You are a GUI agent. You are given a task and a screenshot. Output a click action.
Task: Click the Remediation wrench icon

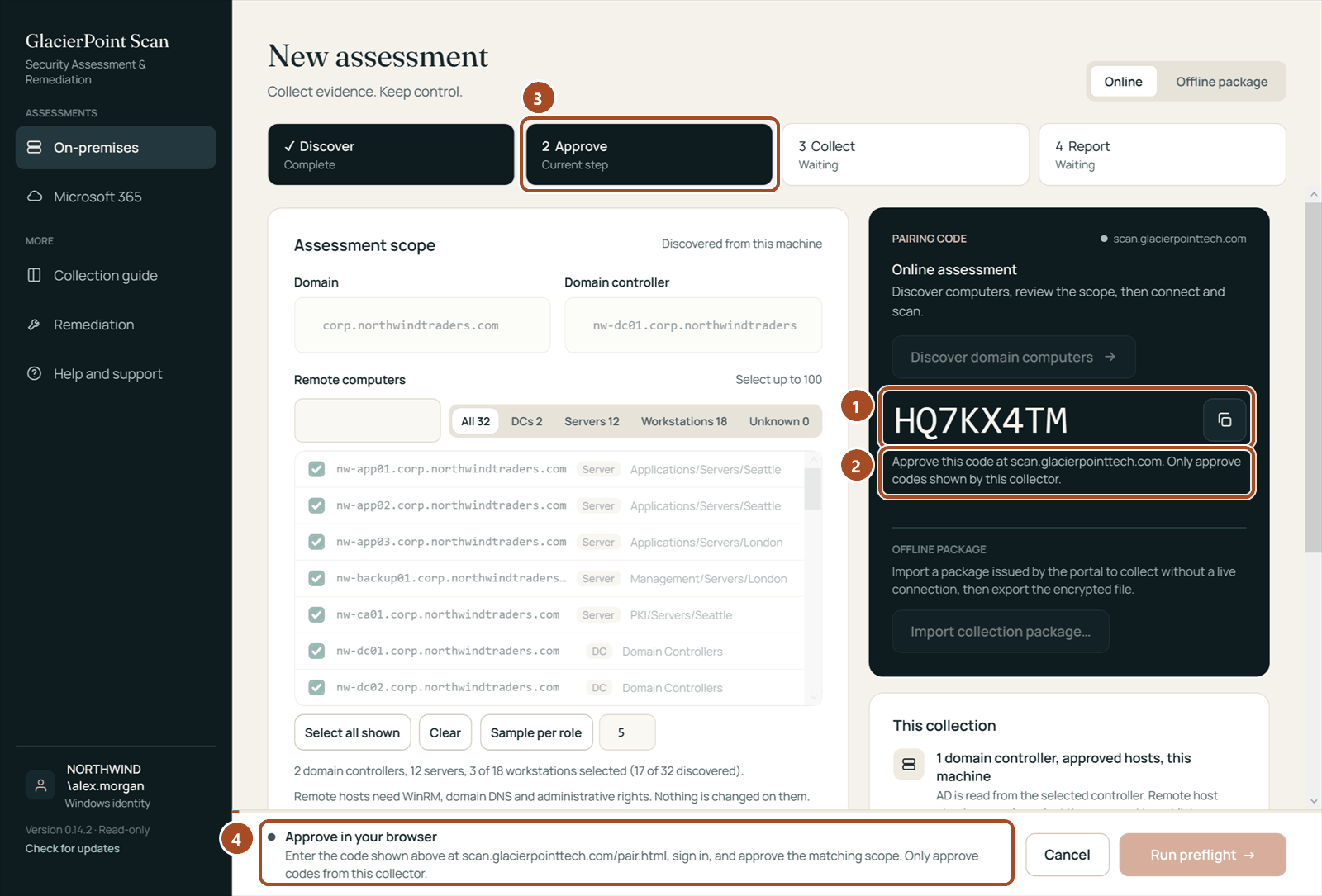(35, 325)
